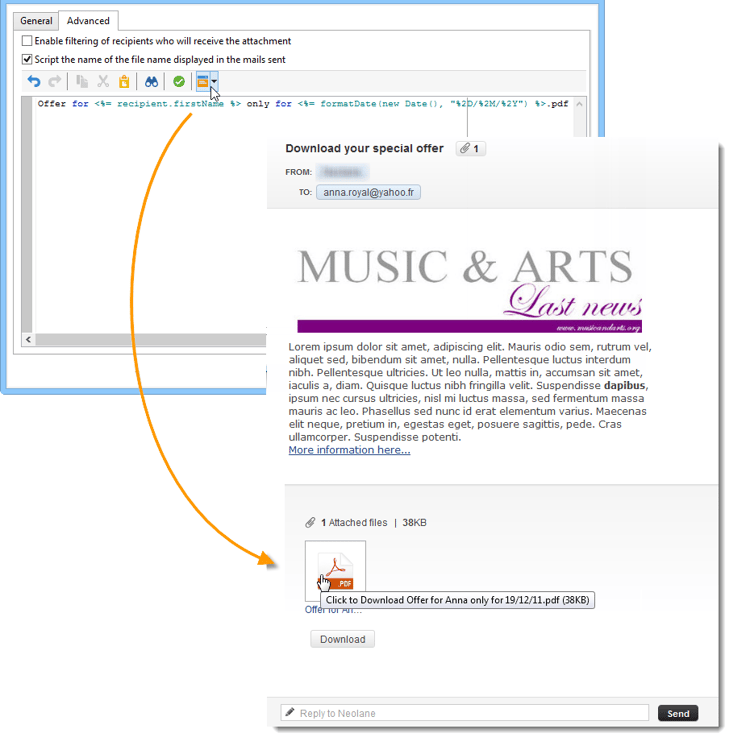Enable filtering of recipients checkbox
Image resolution: width=750 pixels, height=754 pixels.
coord(27,41)
